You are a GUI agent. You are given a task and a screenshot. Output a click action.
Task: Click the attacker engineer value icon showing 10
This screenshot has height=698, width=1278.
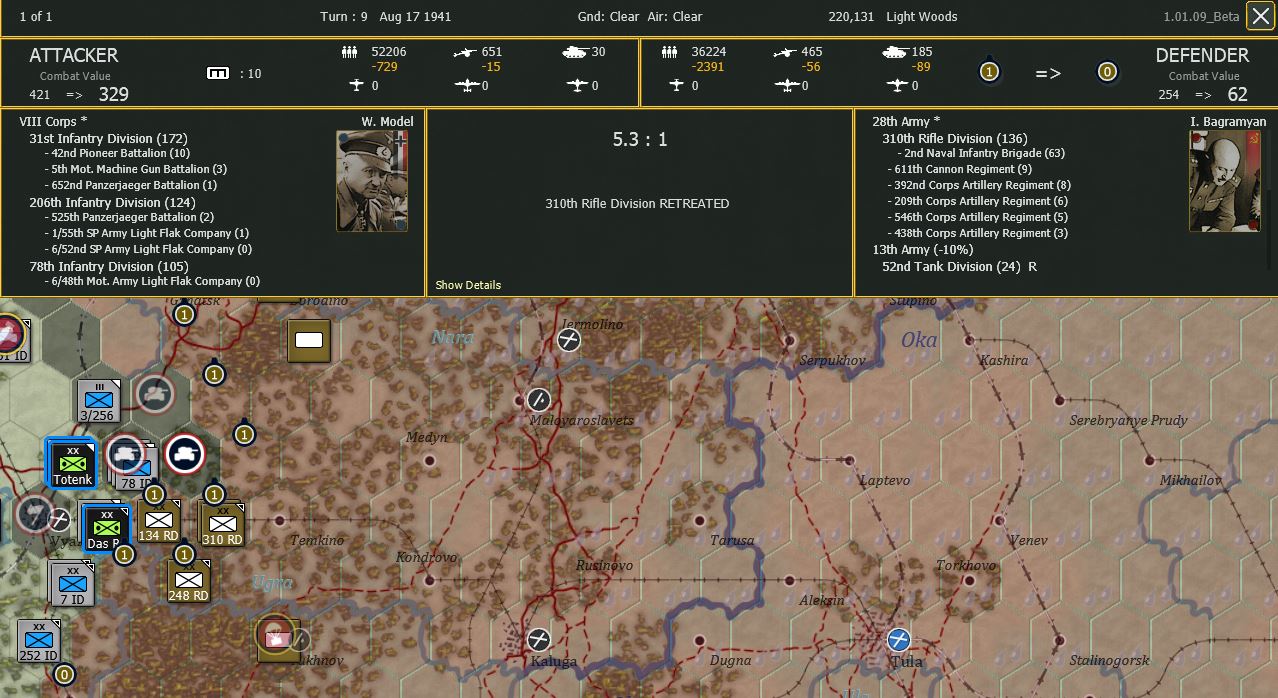point(218,73)
